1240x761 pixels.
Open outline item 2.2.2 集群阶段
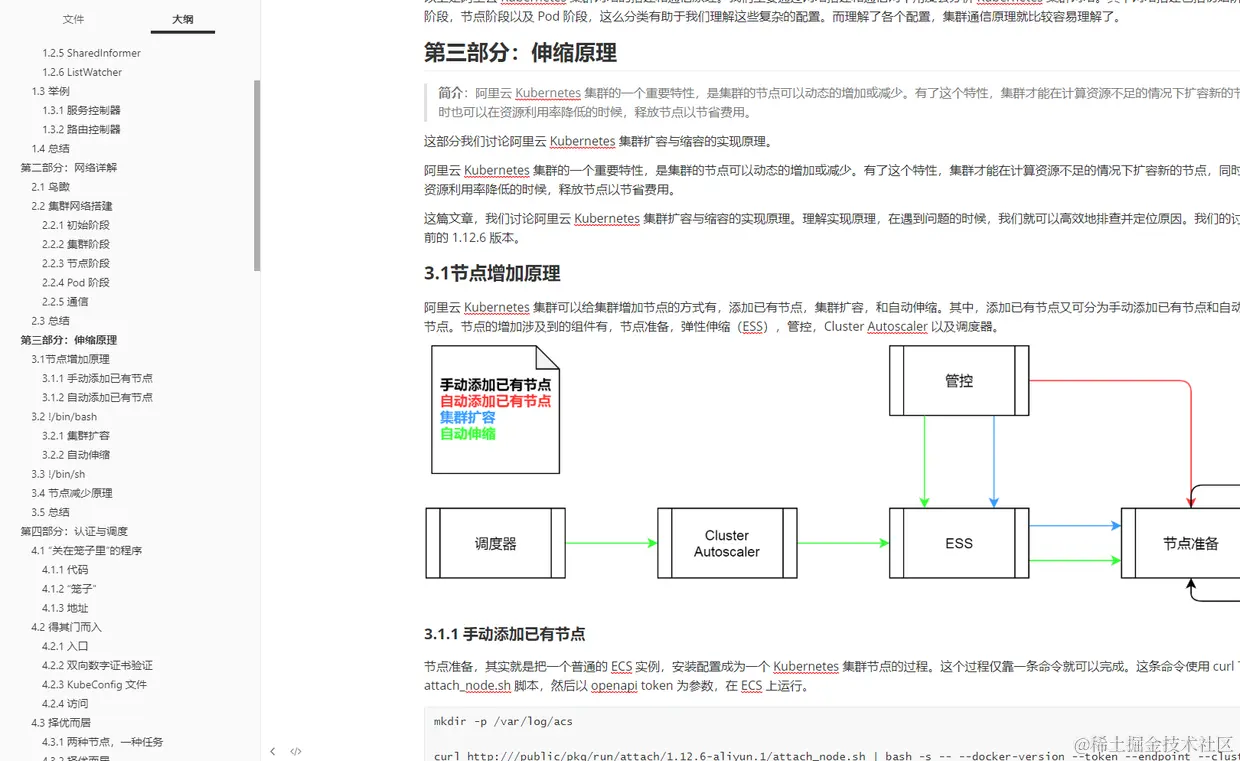[76, 244]
